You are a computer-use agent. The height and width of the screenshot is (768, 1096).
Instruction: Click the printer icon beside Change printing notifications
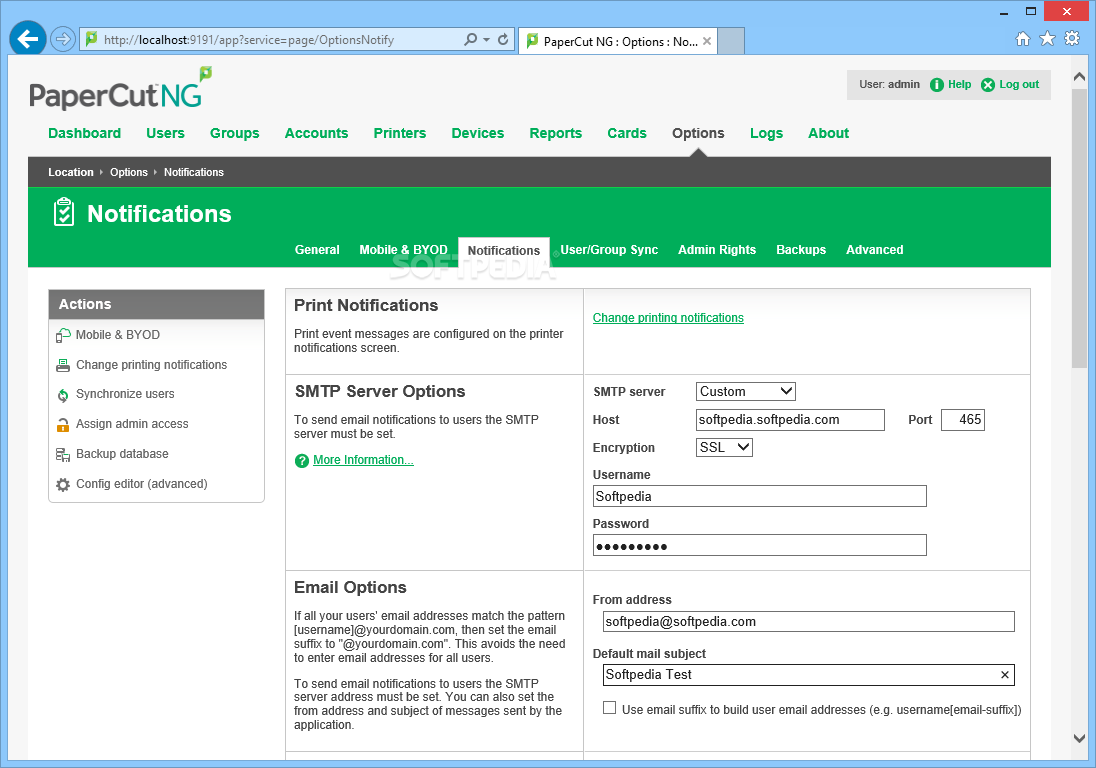[x=63, y=365]
